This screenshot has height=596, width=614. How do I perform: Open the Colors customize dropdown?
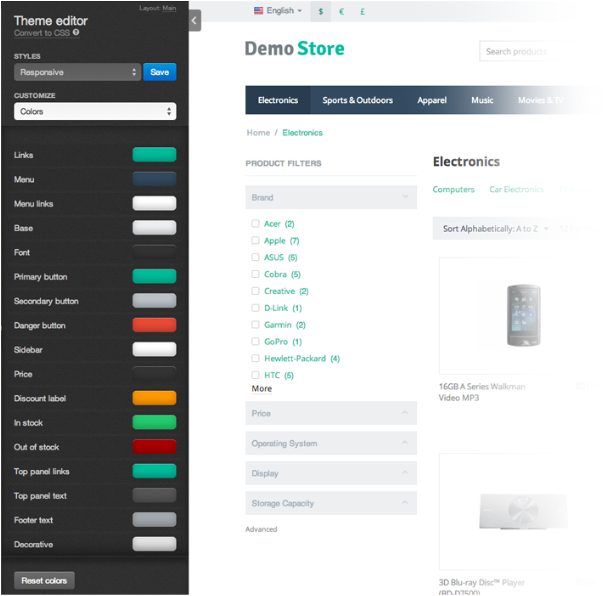click(x=95, y=112)
